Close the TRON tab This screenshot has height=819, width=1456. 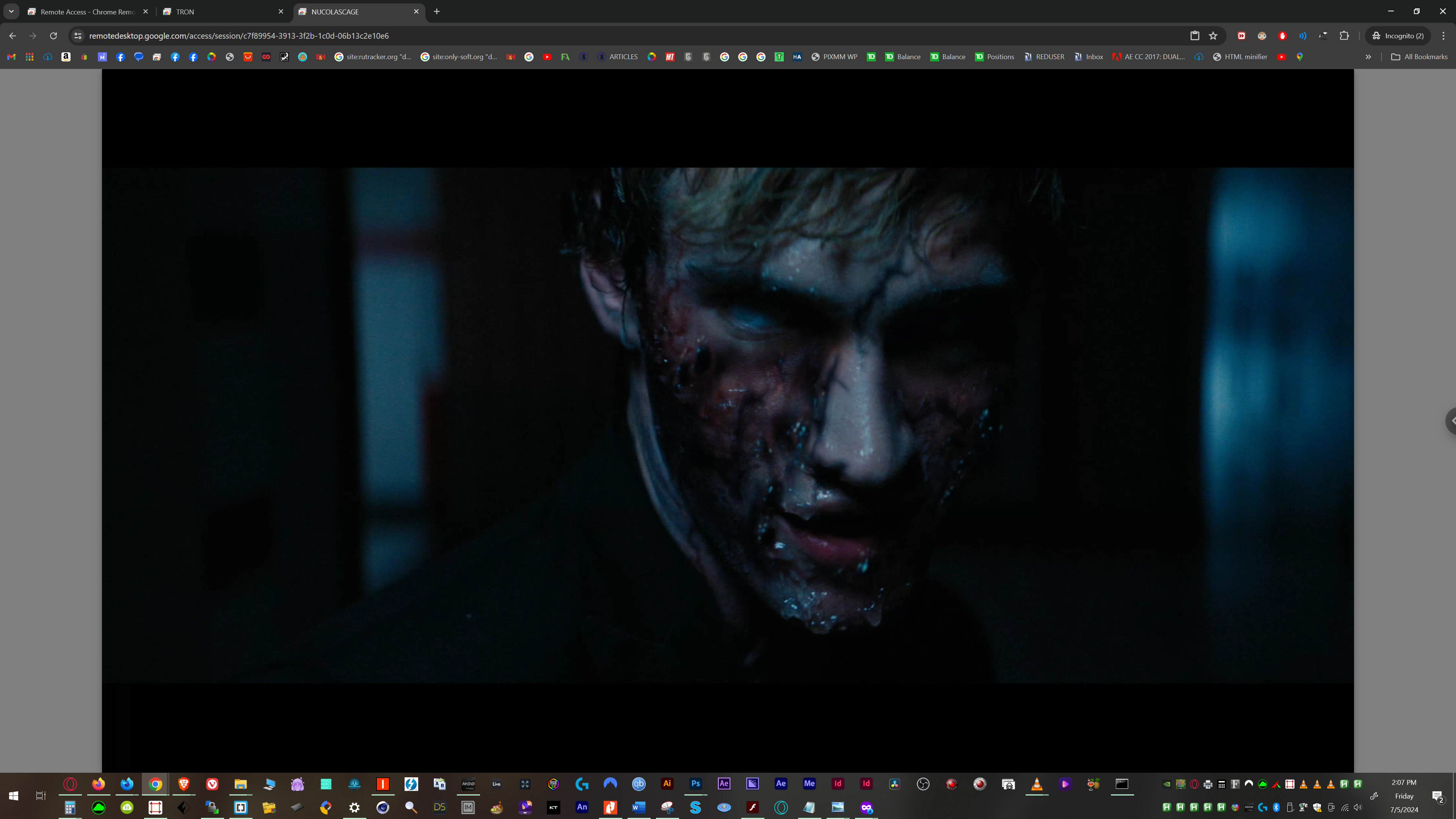click(x=281, y=11)
